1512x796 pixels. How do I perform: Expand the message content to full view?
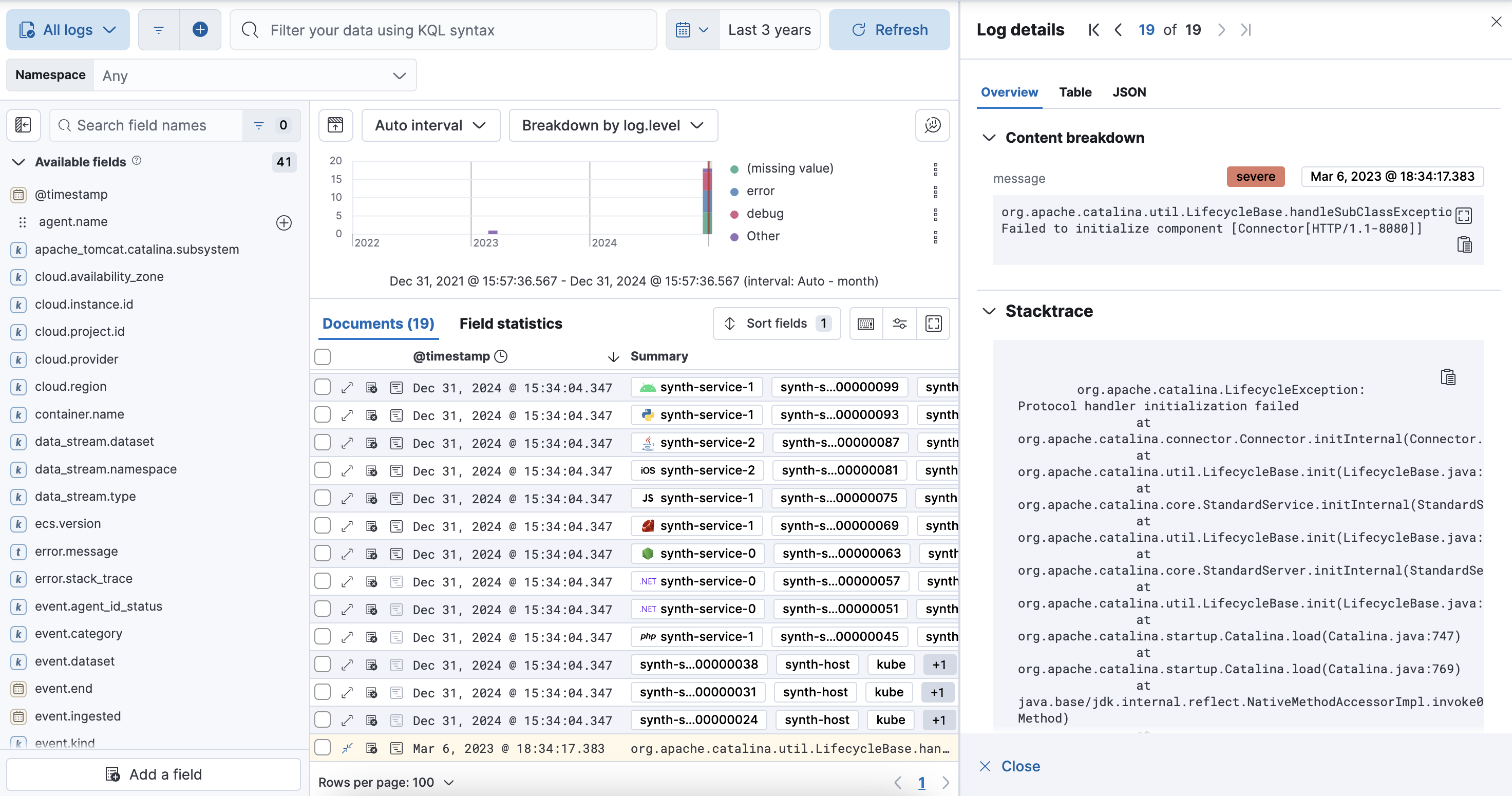pos(1464,216)
